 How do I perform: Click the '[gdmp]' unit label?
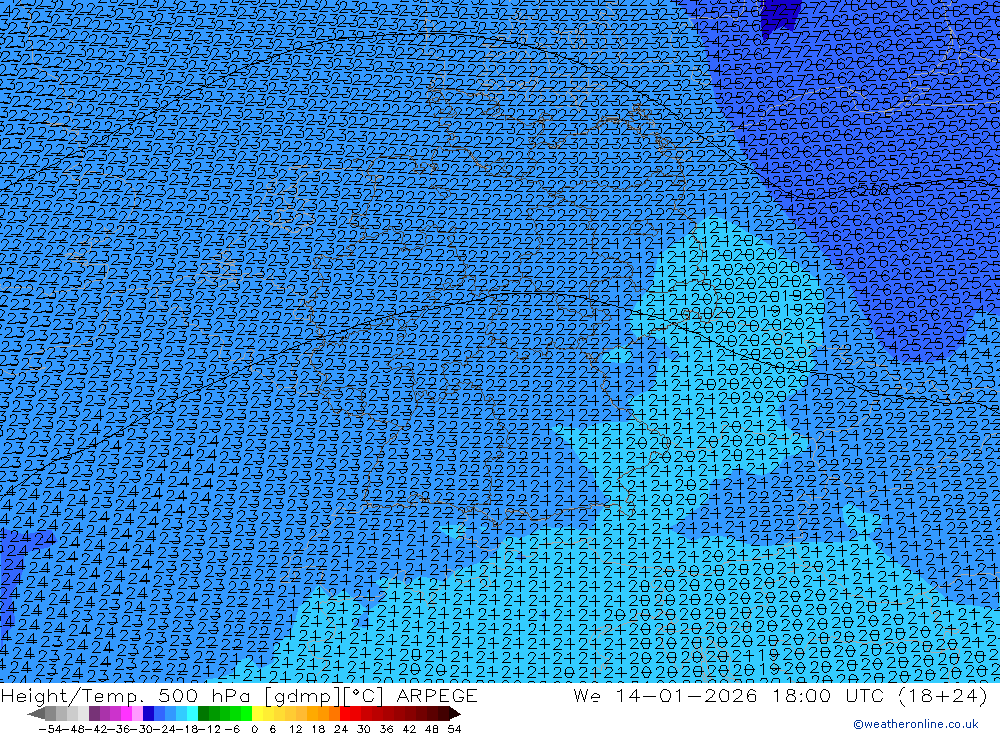click(302, 696)
